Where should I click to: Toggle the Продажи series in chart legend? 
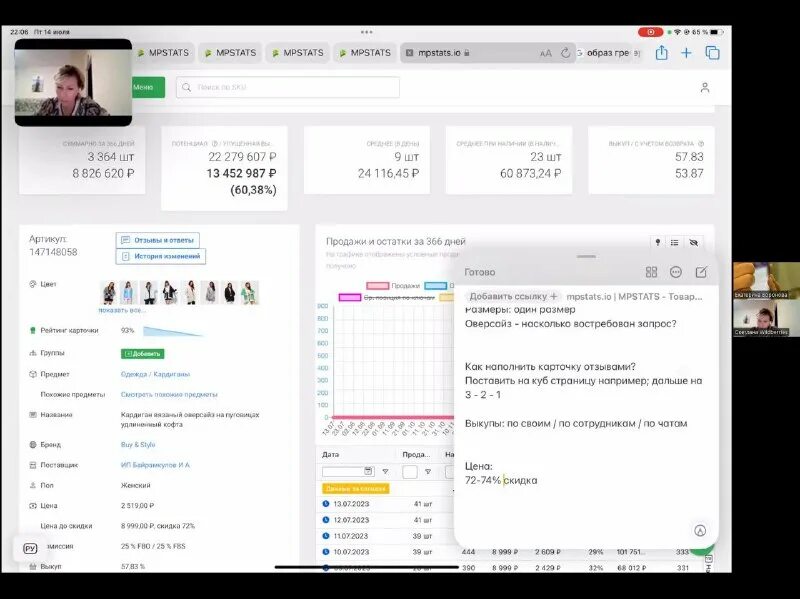click(393, 286)
